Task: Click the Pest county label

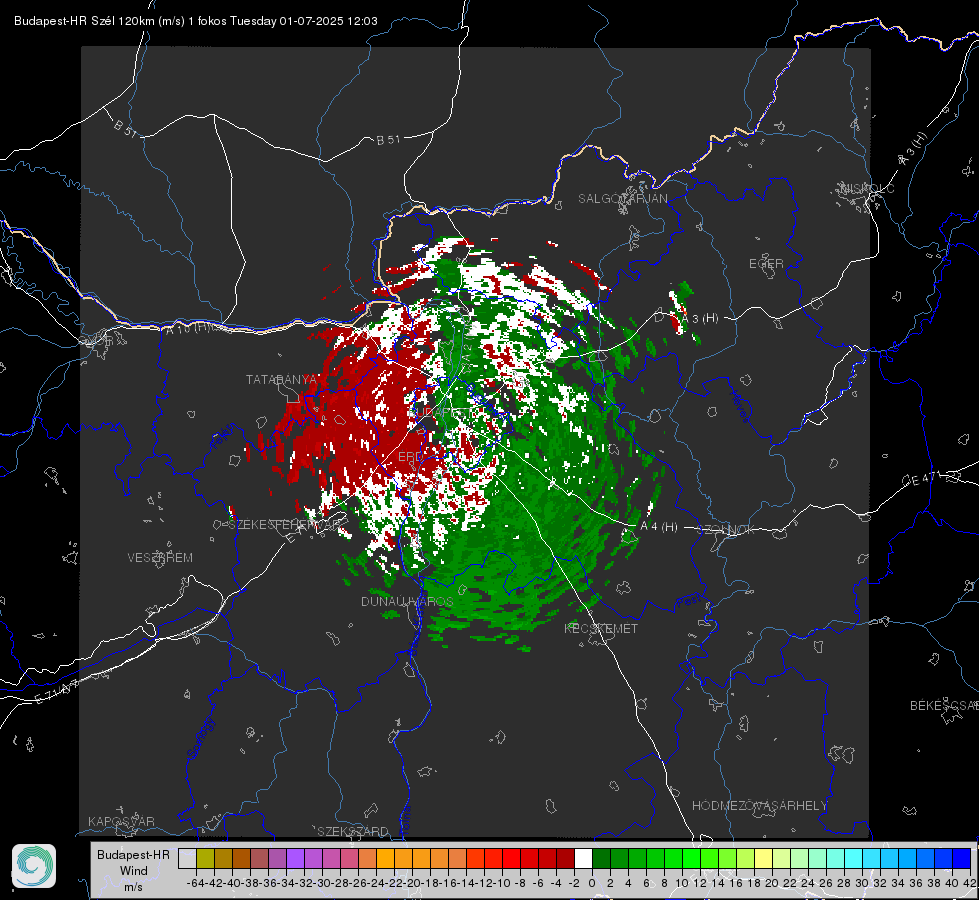Action: tap(687, 601)
